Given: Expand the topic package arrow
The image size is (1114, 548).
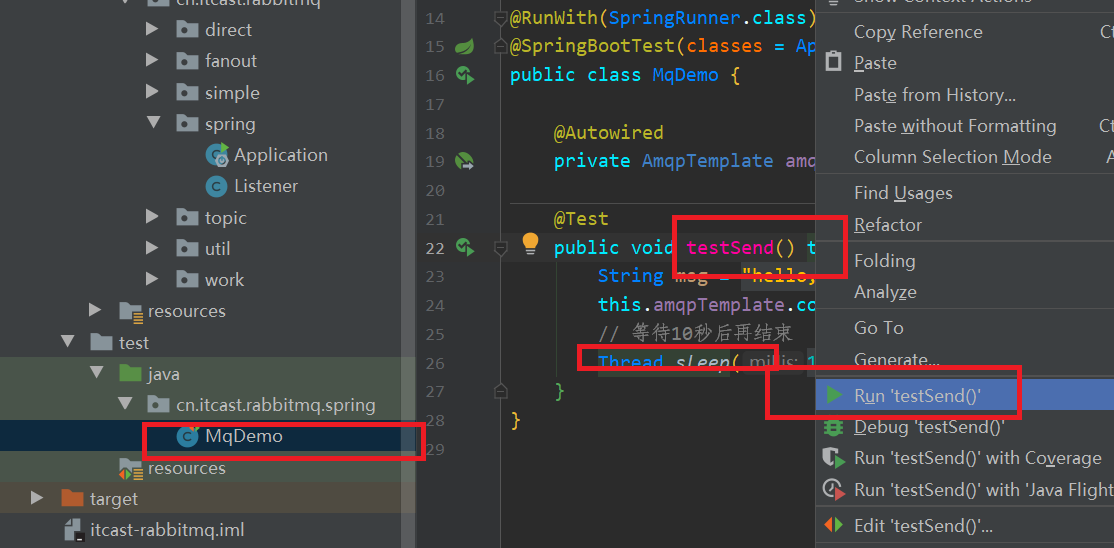Looking at the screenshot, I should pos(151,217).
